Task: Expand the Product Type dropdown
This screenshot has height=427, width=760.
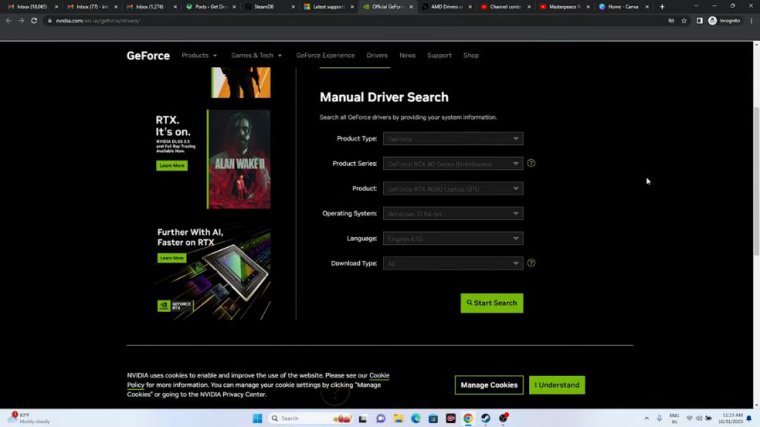Action: coord(453,139)
